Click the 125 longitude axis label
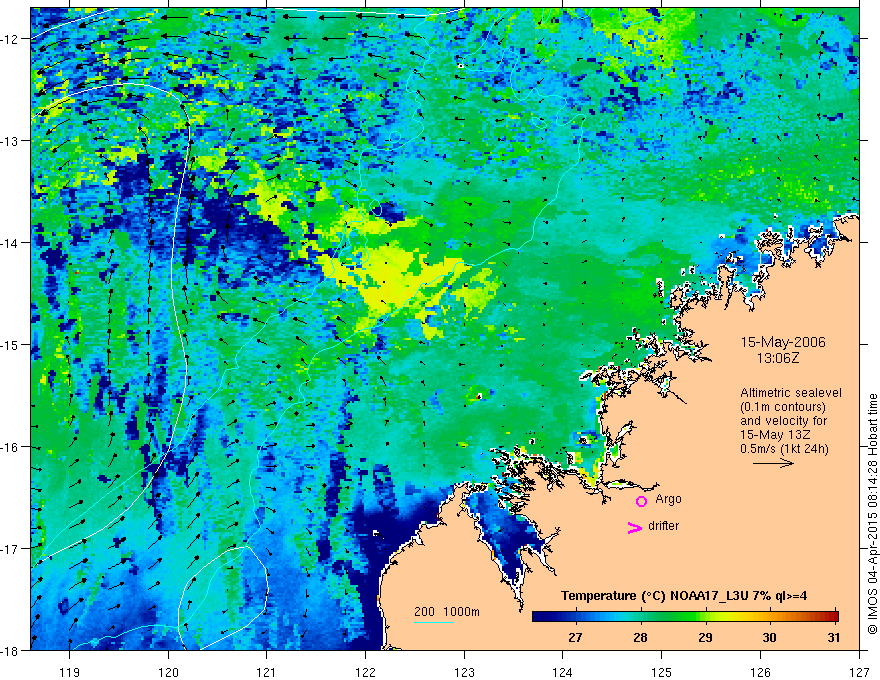Screen dimensions: 880x680 662,673
